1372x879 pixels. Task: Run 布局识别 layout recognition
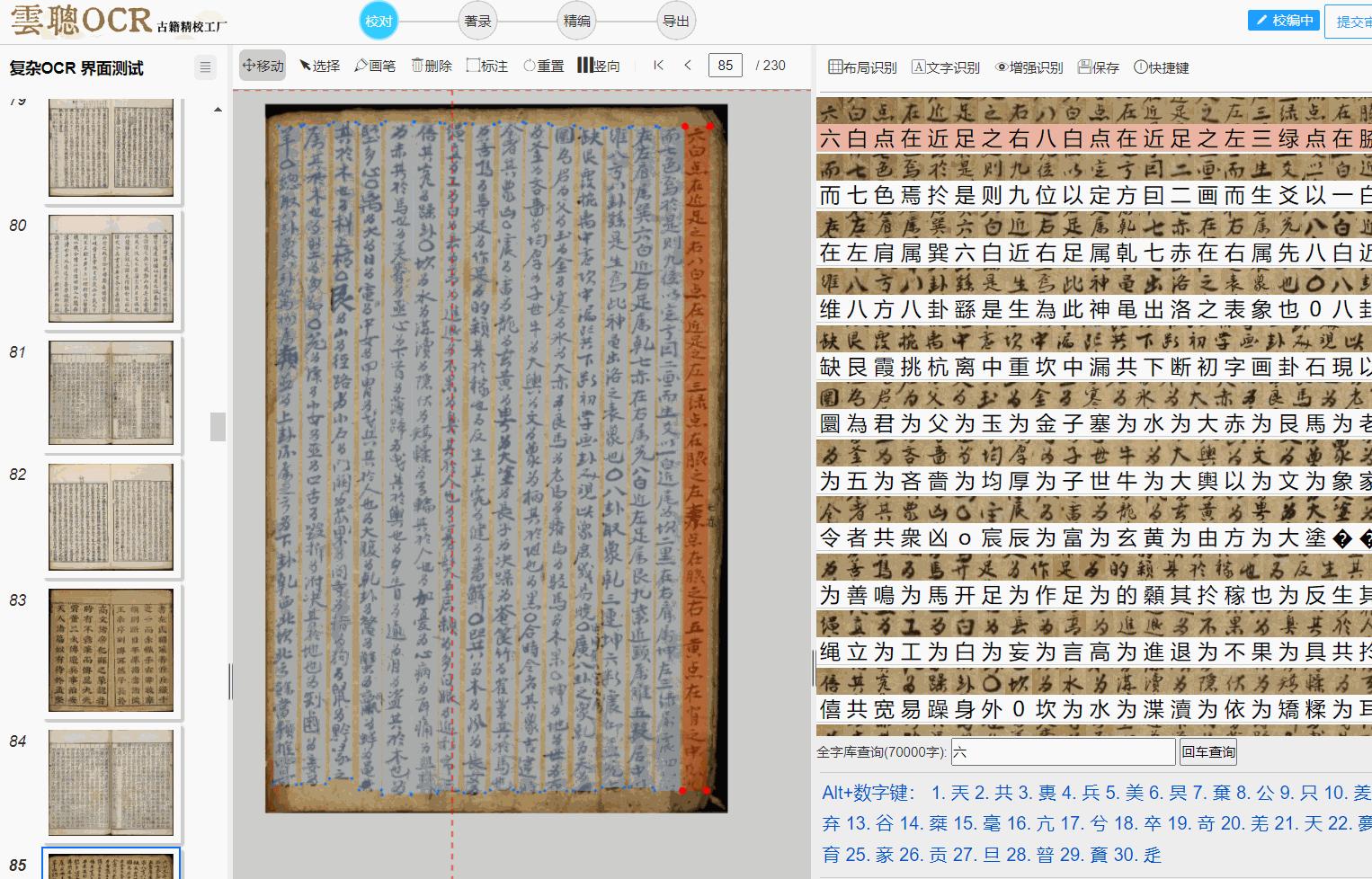(862, 67)
